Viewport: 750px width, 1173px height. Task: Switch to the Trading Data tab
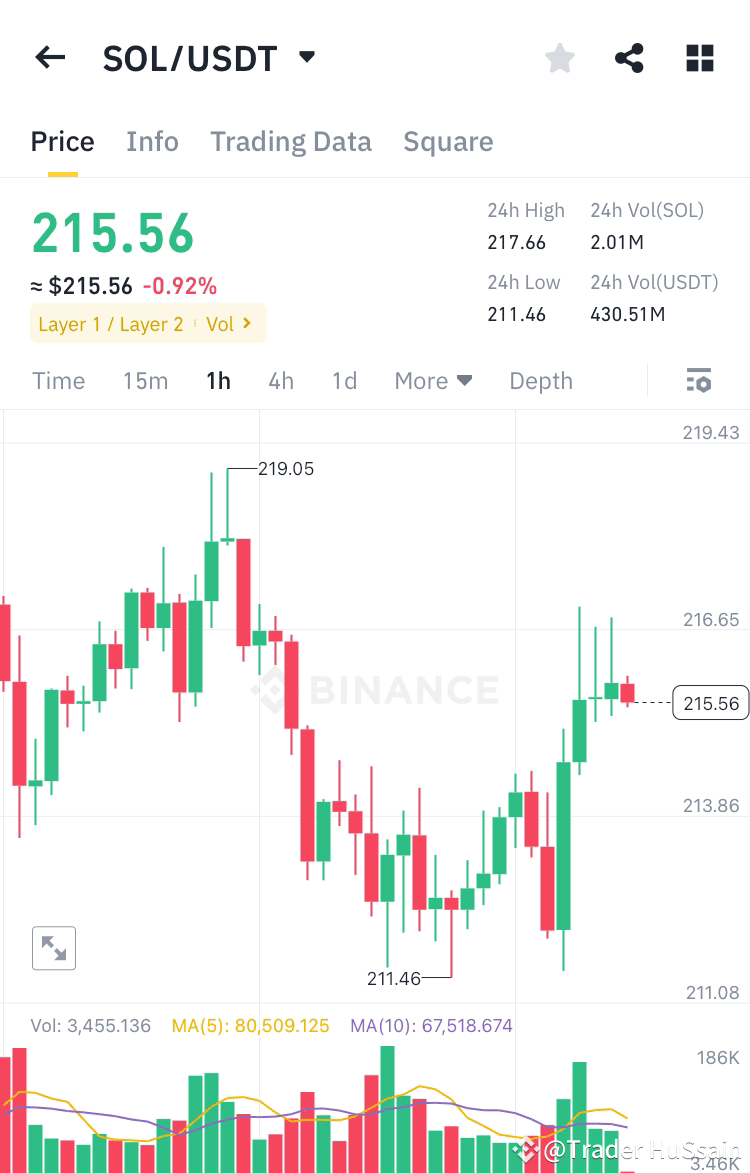pyautogui.click(x=291, y=141)
